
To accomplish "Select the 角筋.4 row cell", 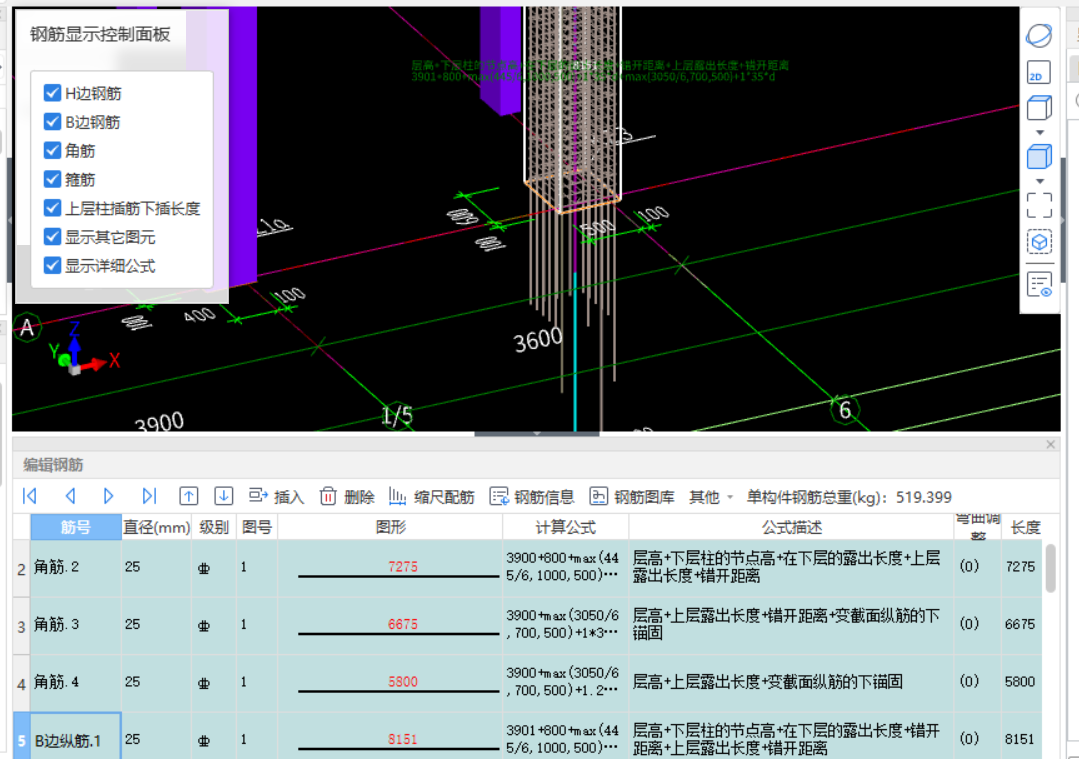I will (x=76, y=682).
